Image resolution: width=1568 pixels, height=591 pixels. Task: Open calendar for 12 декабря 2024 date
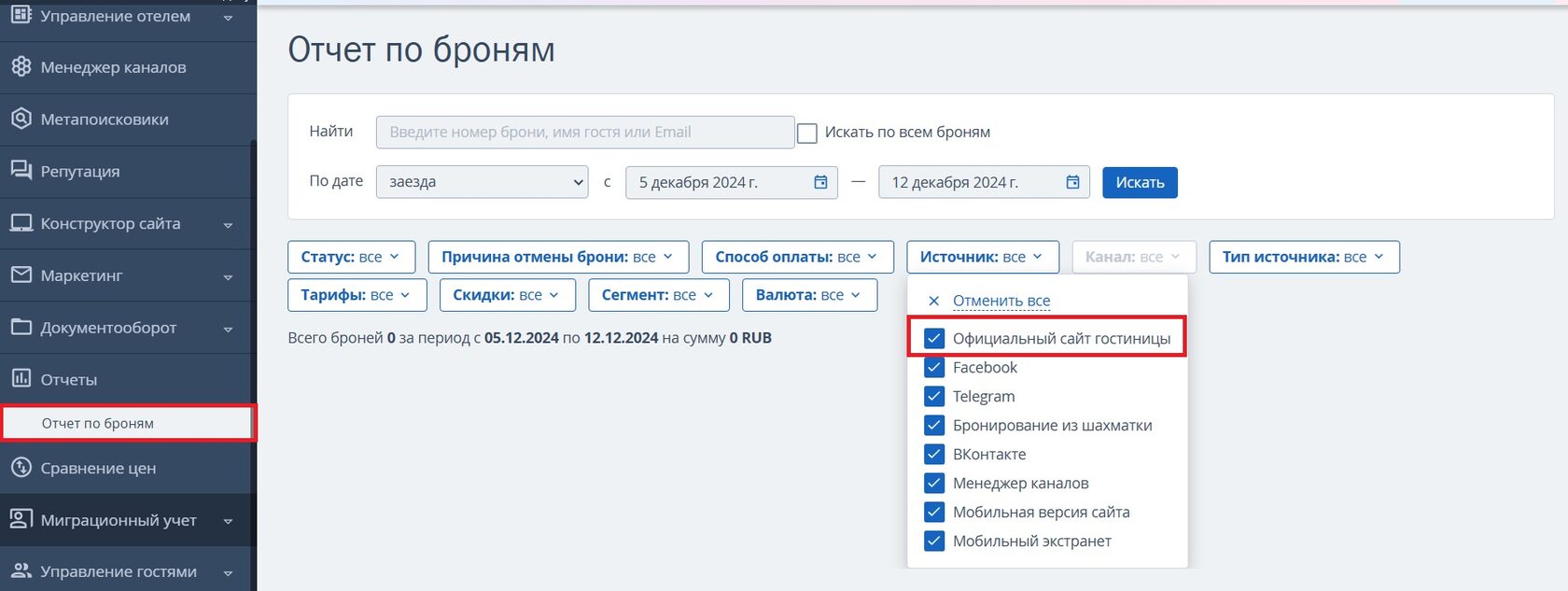tap(1073, 182)
